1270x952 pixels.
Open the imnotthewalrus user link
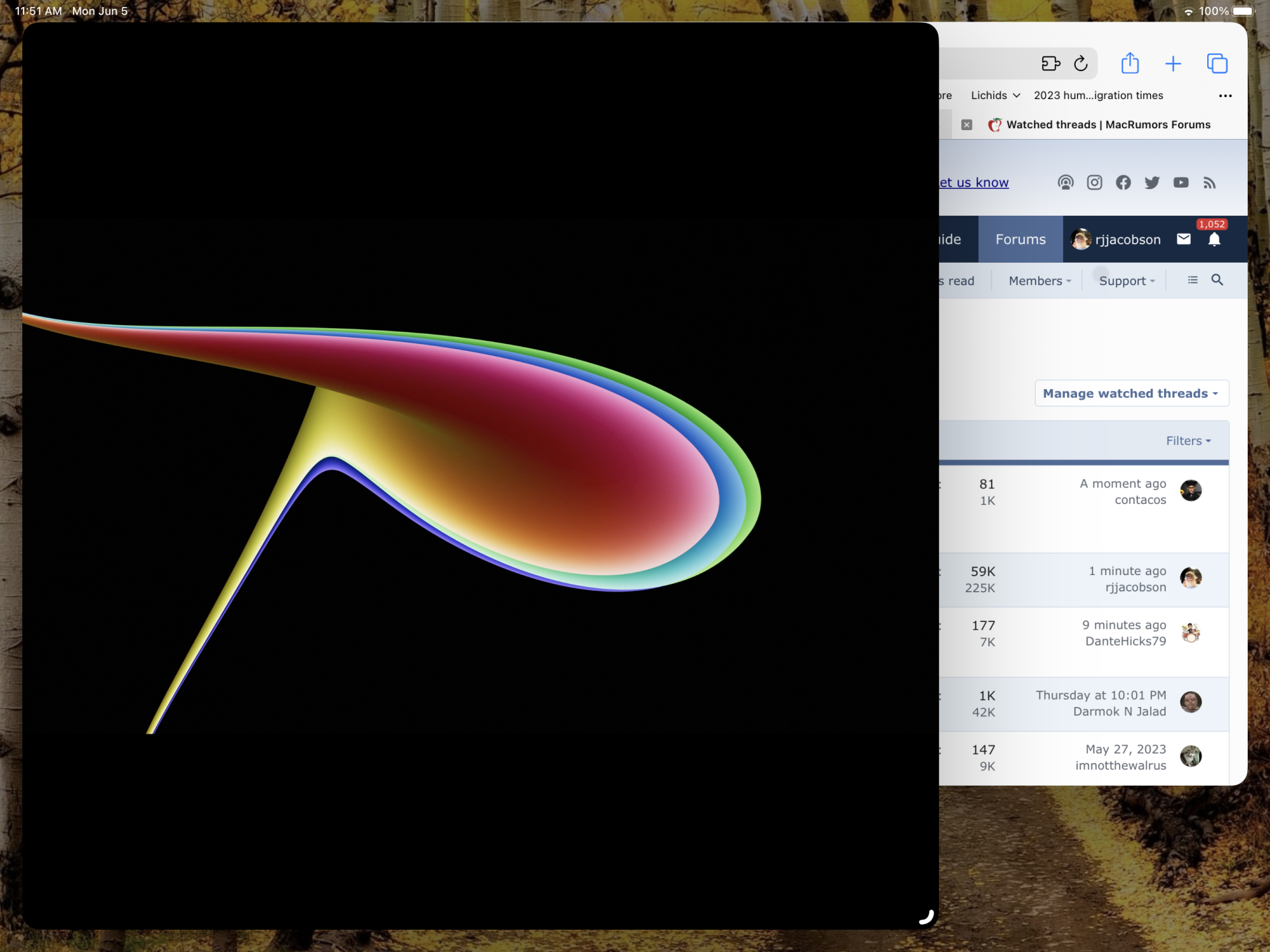point(1120,765)
